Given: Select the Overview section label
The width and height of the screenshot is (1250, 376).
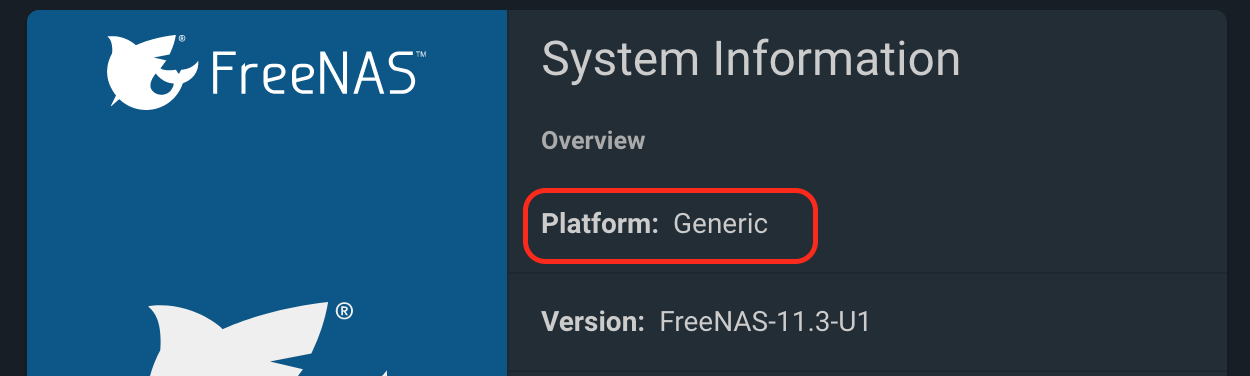Looking at the screenshot, I should 593,140.
